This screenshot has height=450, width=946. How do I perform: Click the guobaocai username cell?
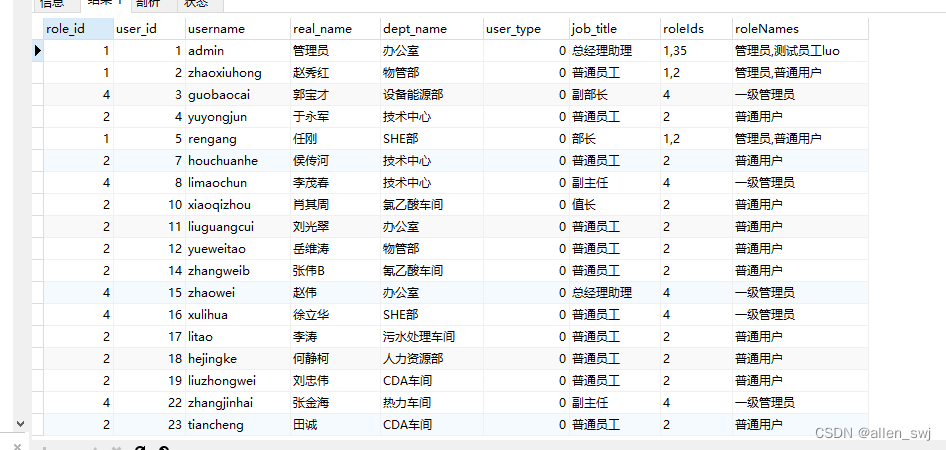tap(238, 95)
